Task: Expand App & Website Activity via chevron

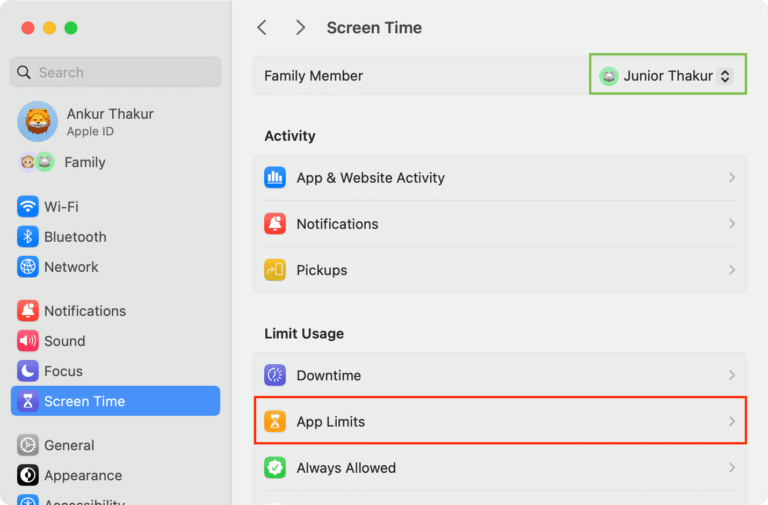Action: click(x=732, y=177)
